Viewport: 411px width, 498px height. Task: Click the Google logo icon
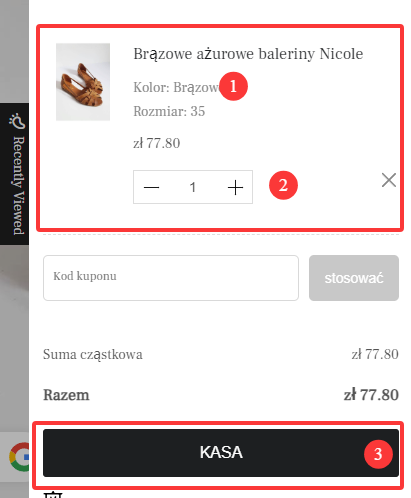20,457
